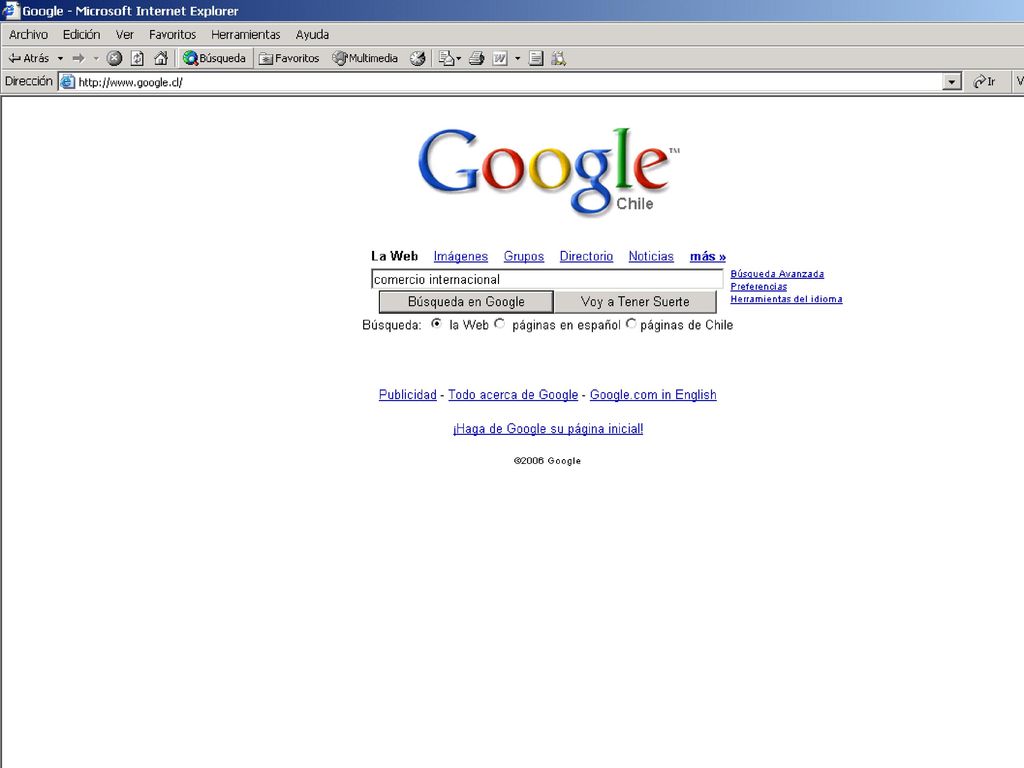Click the Edit with Word icon
This screenshot has width=1024, height=768.
point(500,58)
